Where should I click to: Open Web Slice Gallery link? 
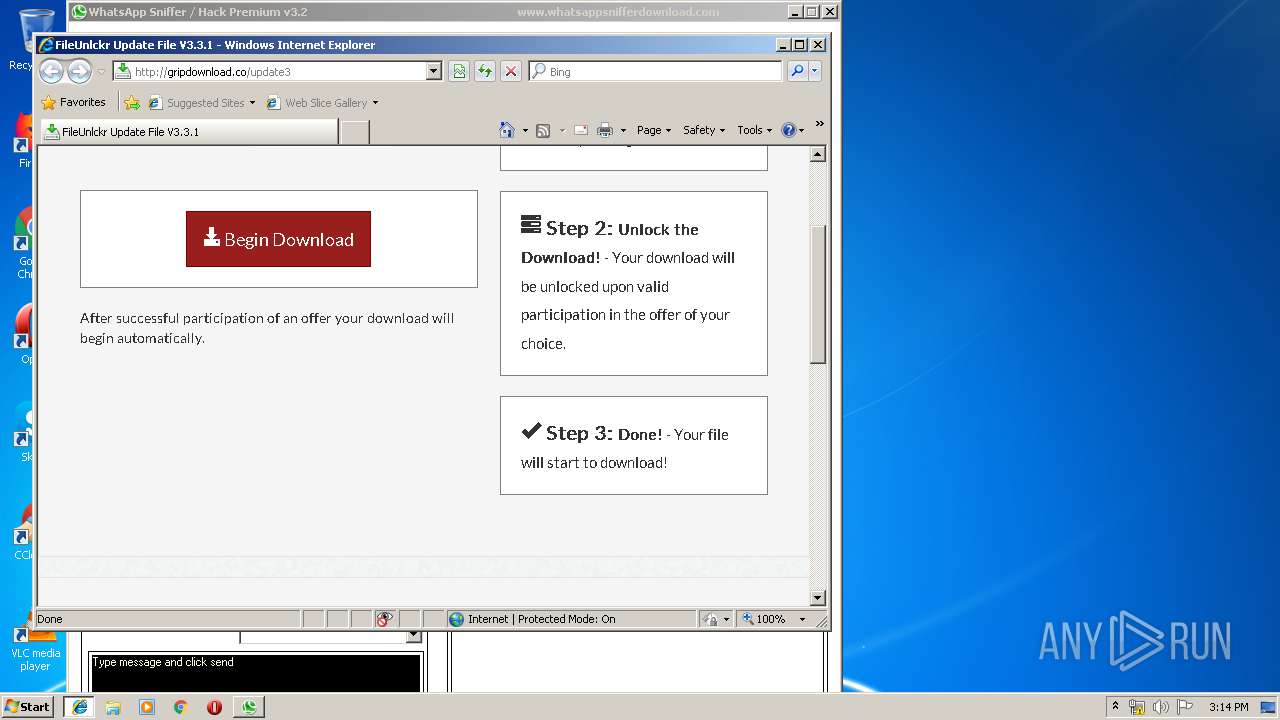pyautogui.click(x=322, y=102)
